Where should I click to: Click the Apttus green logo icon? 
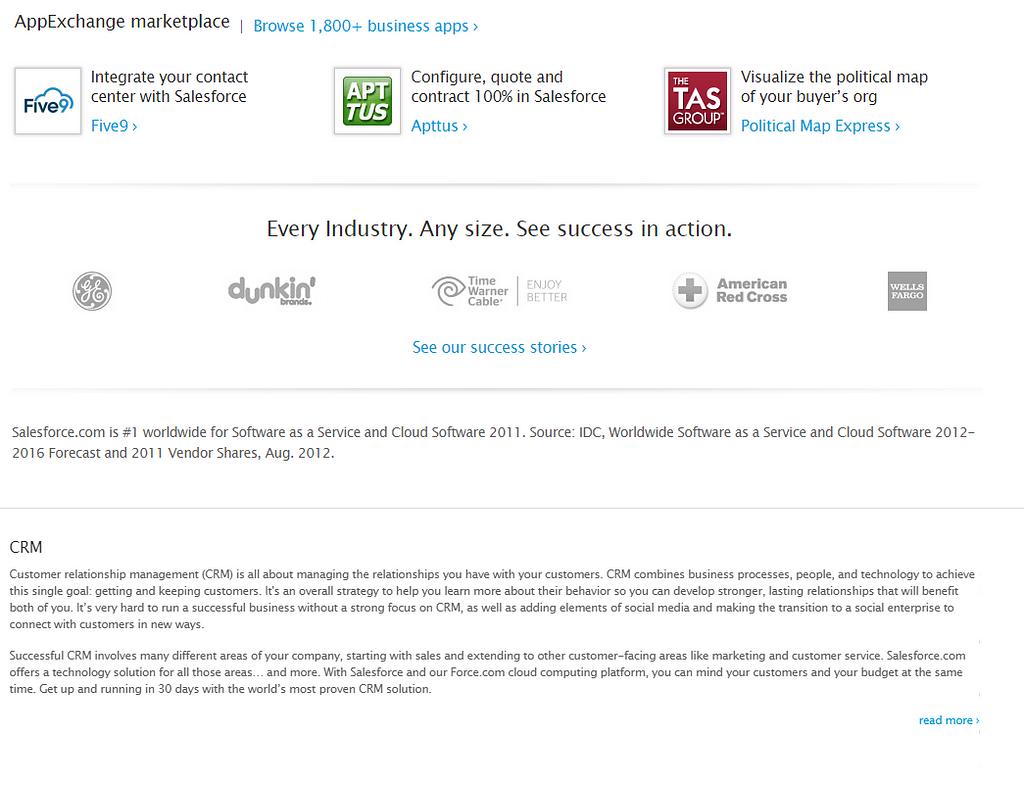(x=367, y=101)
